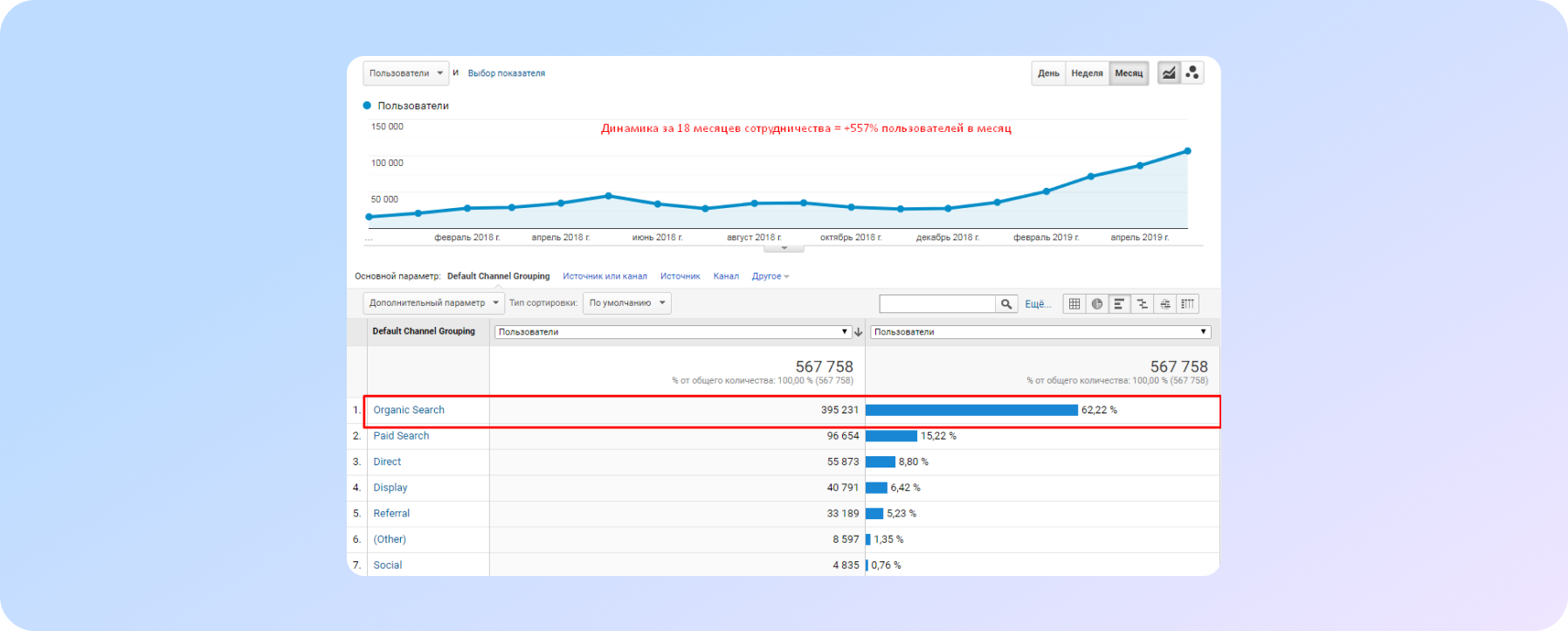
Task: Open the second column Пользователи select box
Action: [1040, 332]
